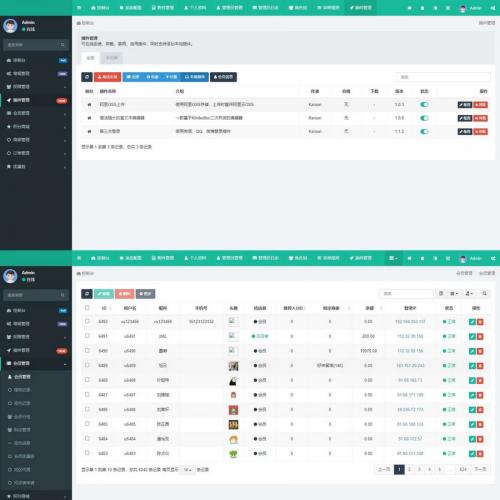Viewport: 500px width, 500px height.
Task: Toggle the sidebar with the plugin page hamburger icon
Action: [79, 7]
